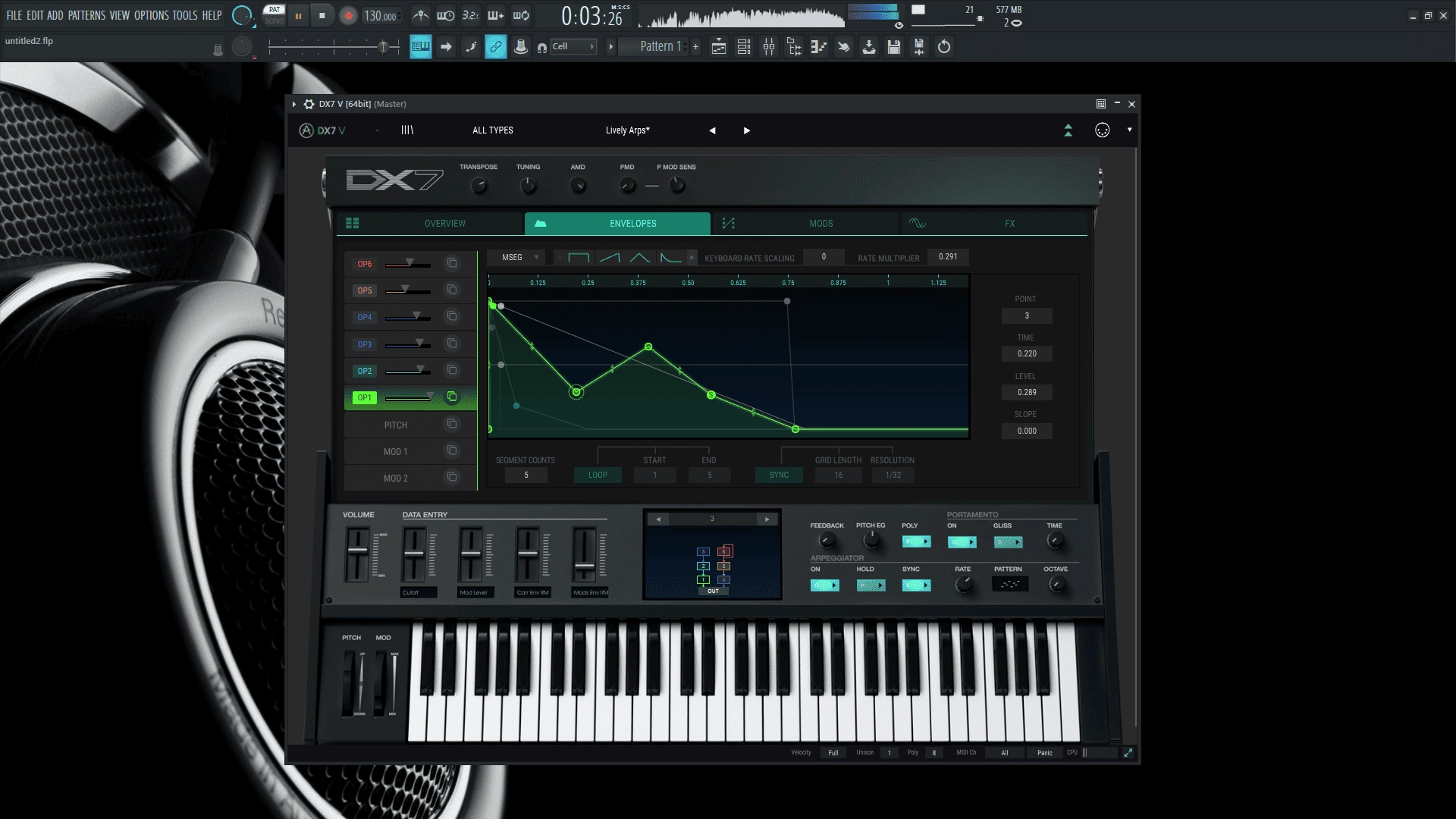Click the OP3 copy envelope icon
The image size is (1456, 819).
click(x=452, y=344)
